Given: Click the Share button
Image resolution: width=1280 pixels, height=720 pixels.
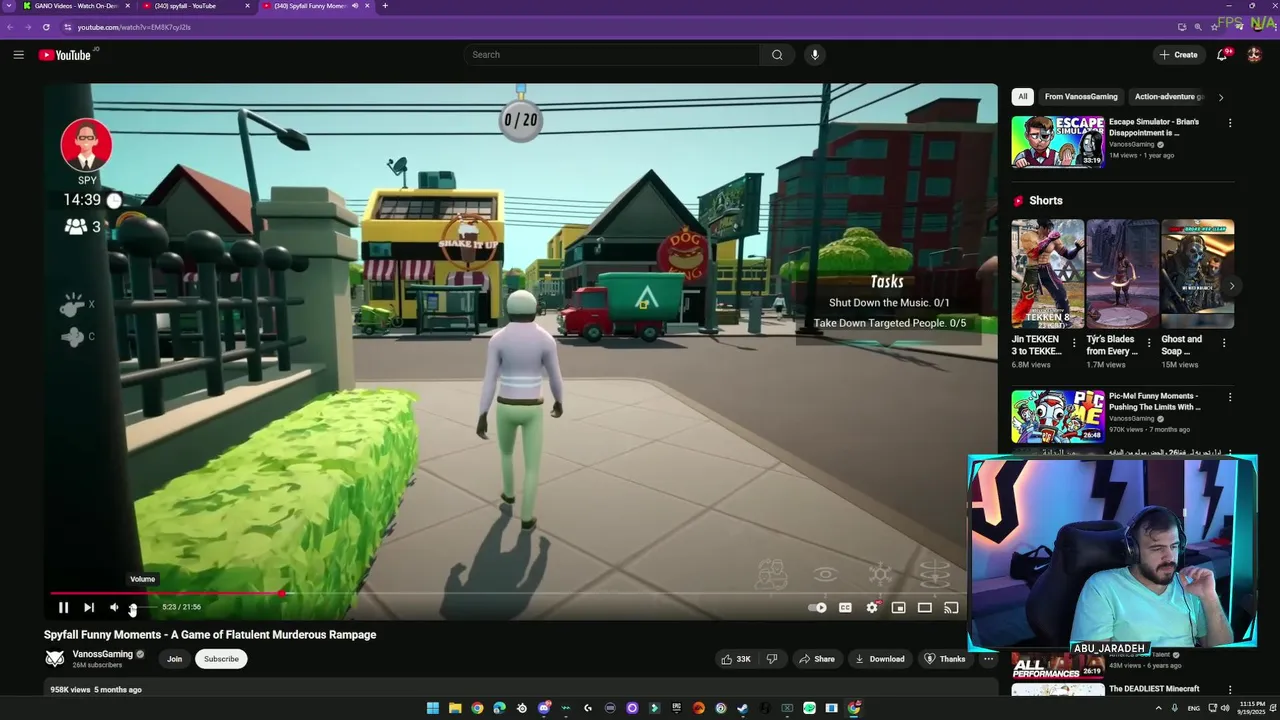Looking at the screenshot, I should click(816, 659).
